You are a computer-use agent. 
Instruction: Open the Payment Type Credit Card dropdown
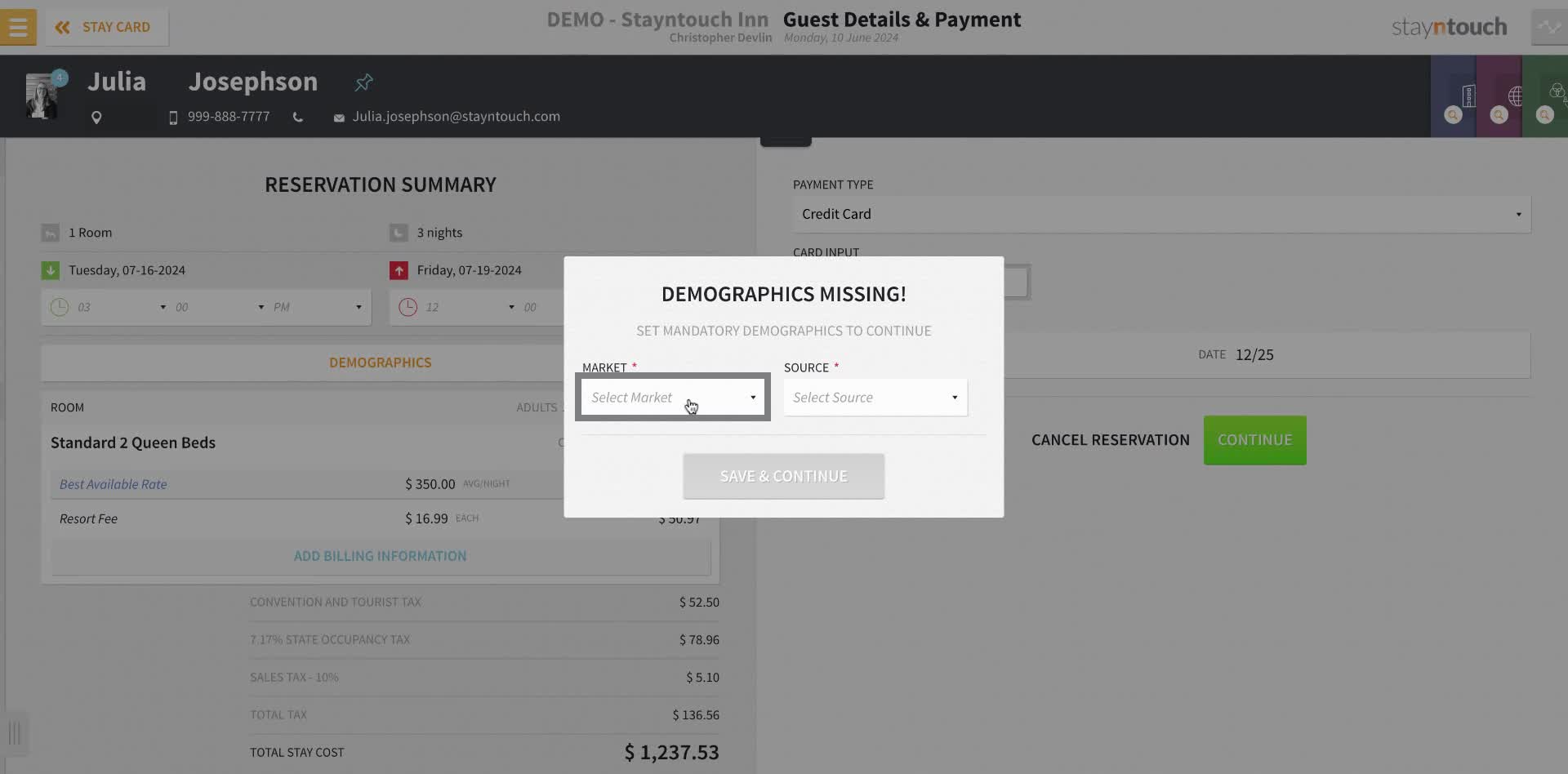coord(1161,214)
